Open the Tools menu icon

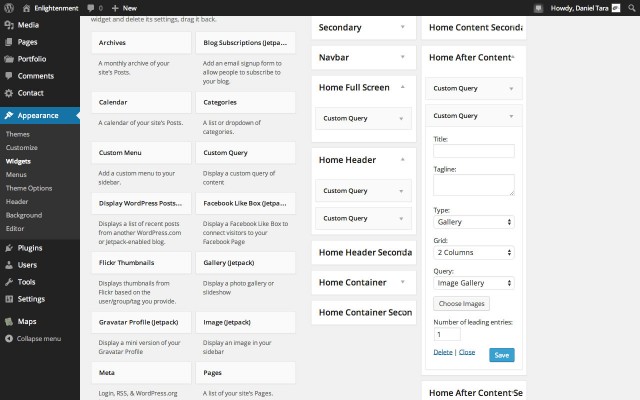8,282
